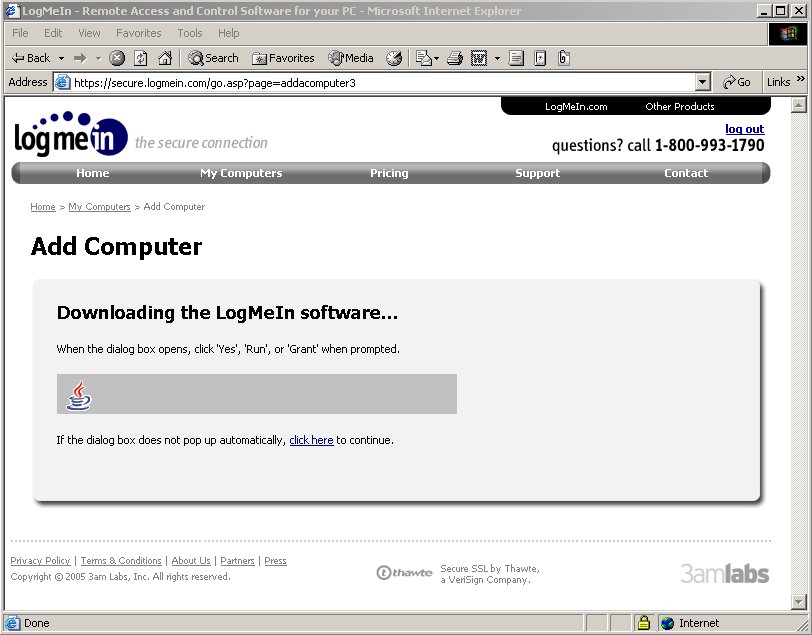Click the Mail envelope icon
The image size is (812, 635).
[424, 58]
